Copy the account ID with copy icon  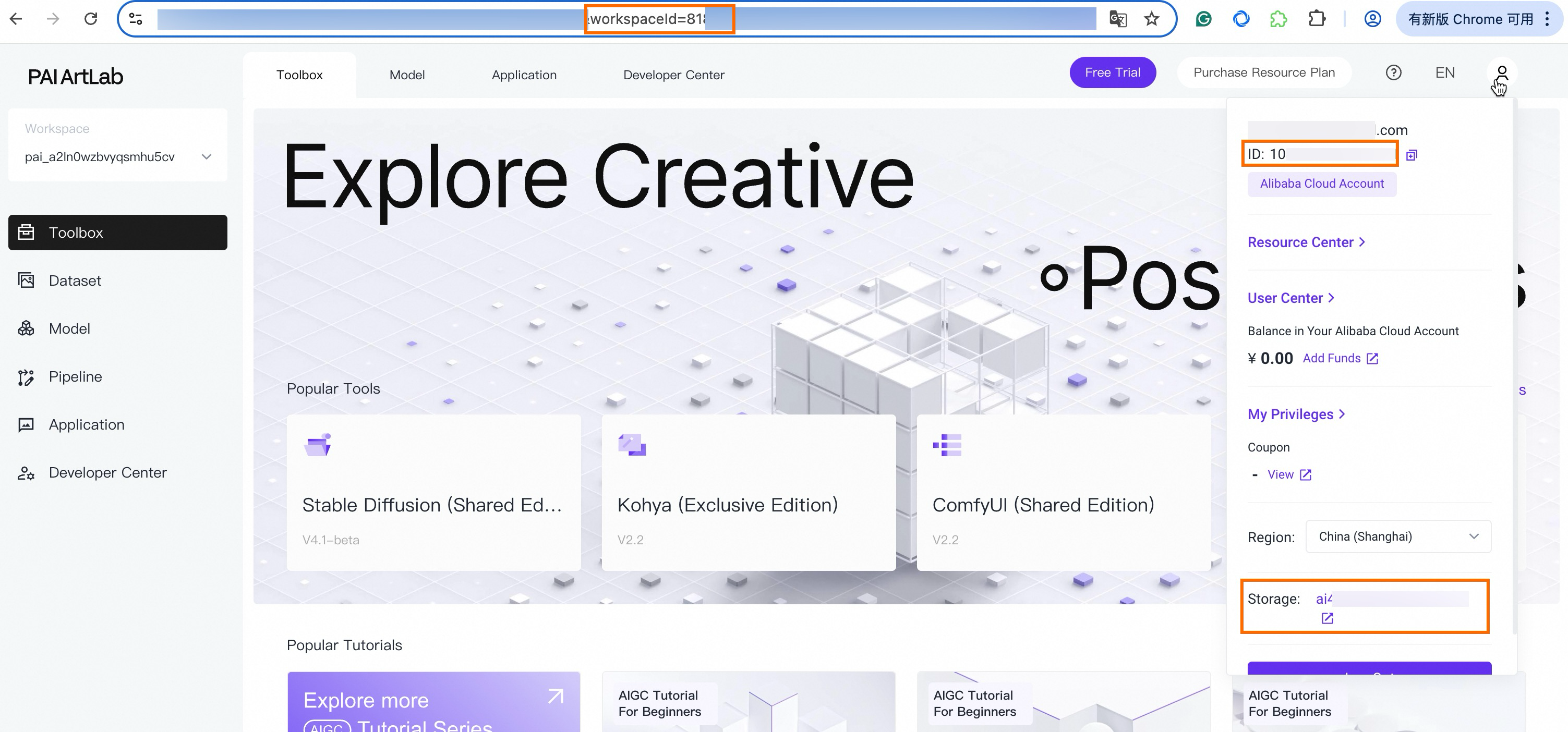coord(1412,155)
